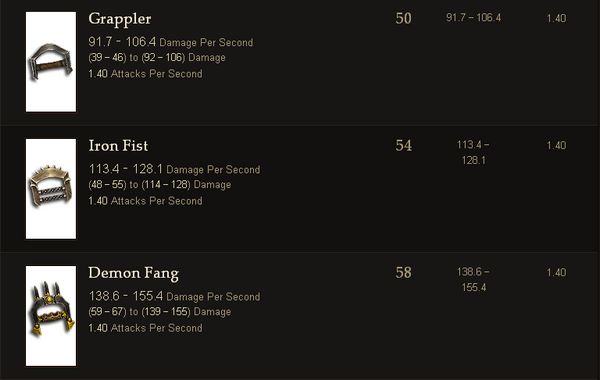Click Demon Fang attack speed 1.40 in right column
The image size is (600, 380).
coord(556,272)
